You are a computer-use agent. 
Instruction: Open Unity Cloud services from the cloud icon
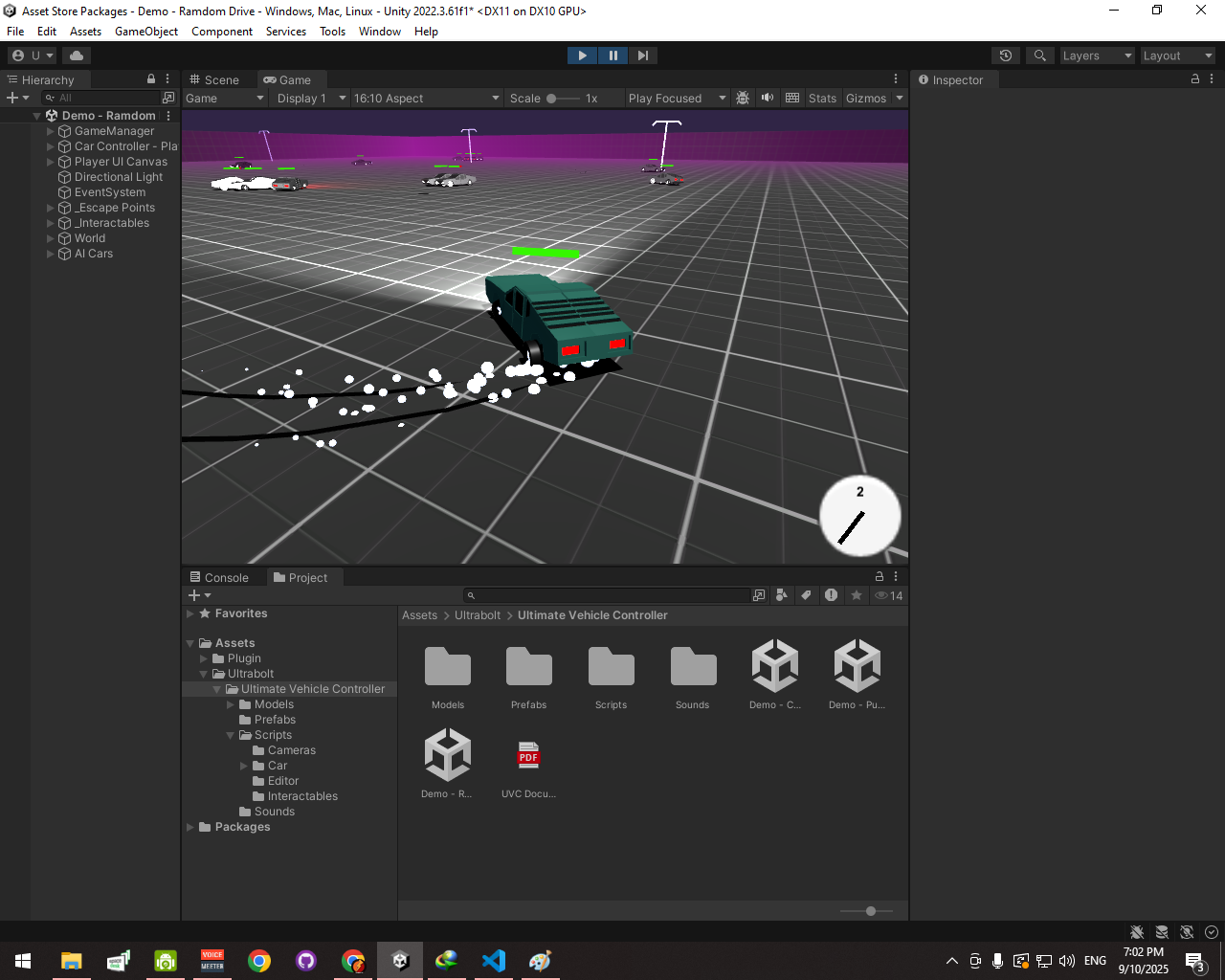77,56
